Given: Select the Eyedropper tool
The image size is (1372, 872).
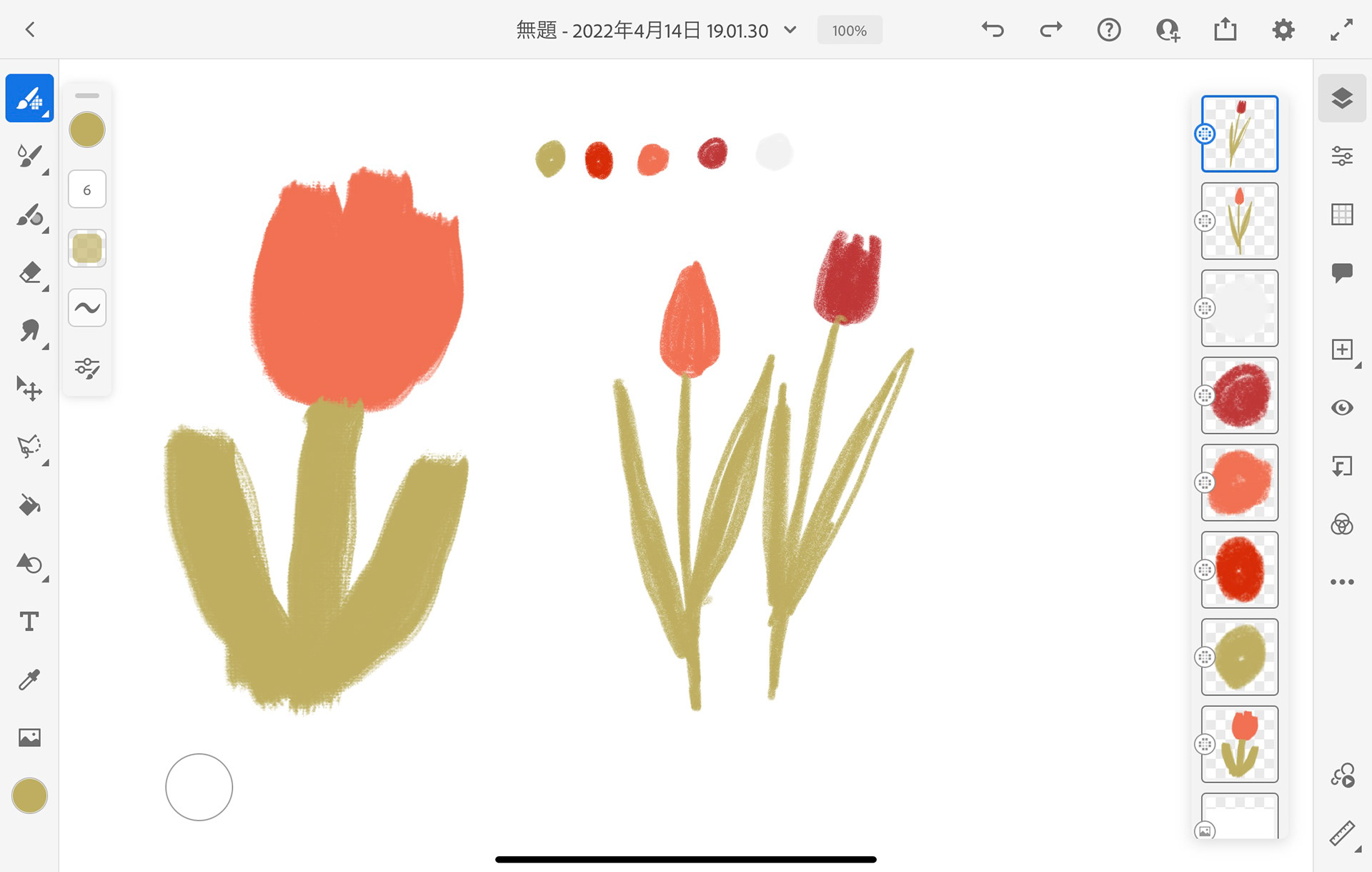Looking at the screenshot, I should point(30,680).
